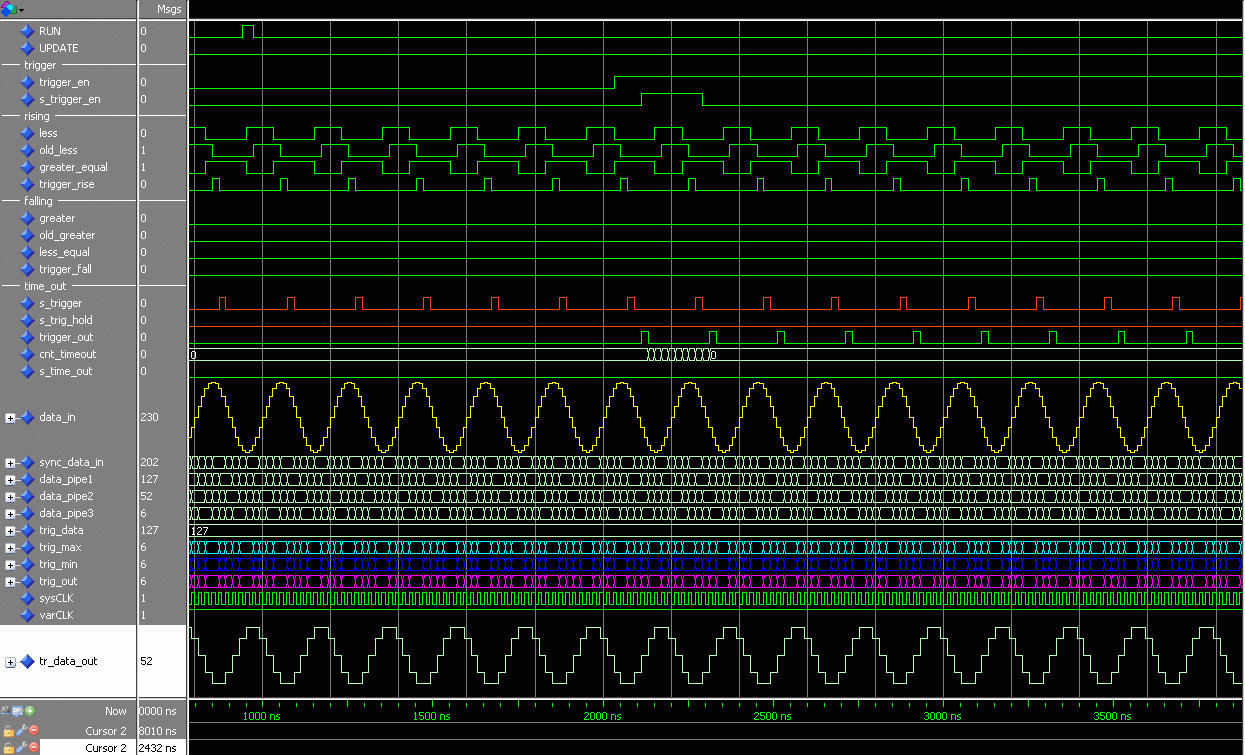This screenshot has height=755, width=1245.
Task: Click the 230 value of data_in
Action: point(149,418)
